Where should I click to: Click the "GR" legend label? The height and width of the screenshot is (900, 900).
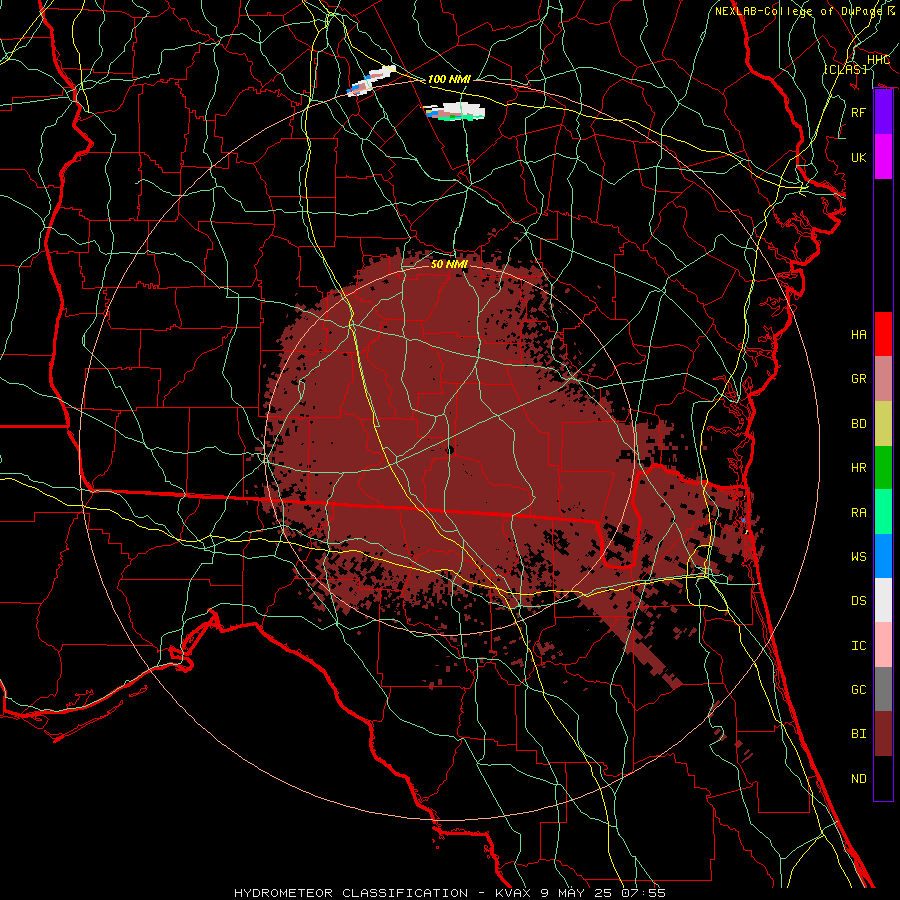tap(859, 379)
